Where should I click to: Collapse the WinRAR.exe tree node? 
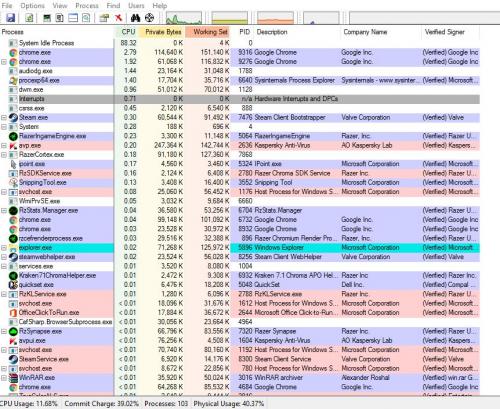(x=4, y=378)
